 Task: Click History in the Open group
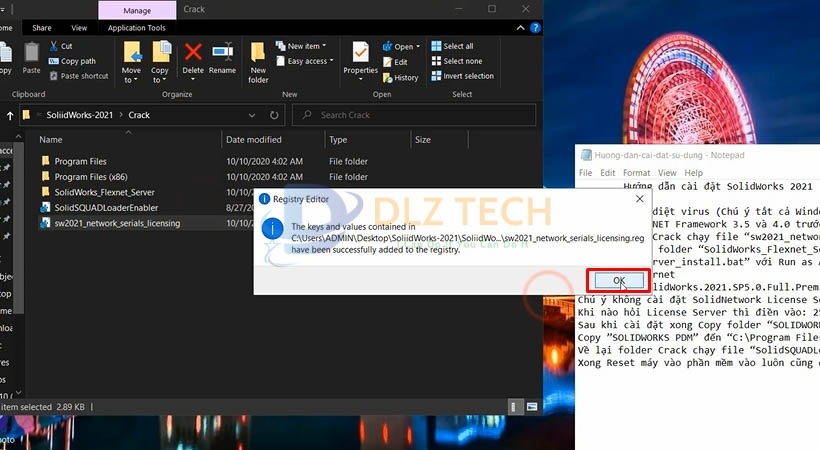coord(401,77)
